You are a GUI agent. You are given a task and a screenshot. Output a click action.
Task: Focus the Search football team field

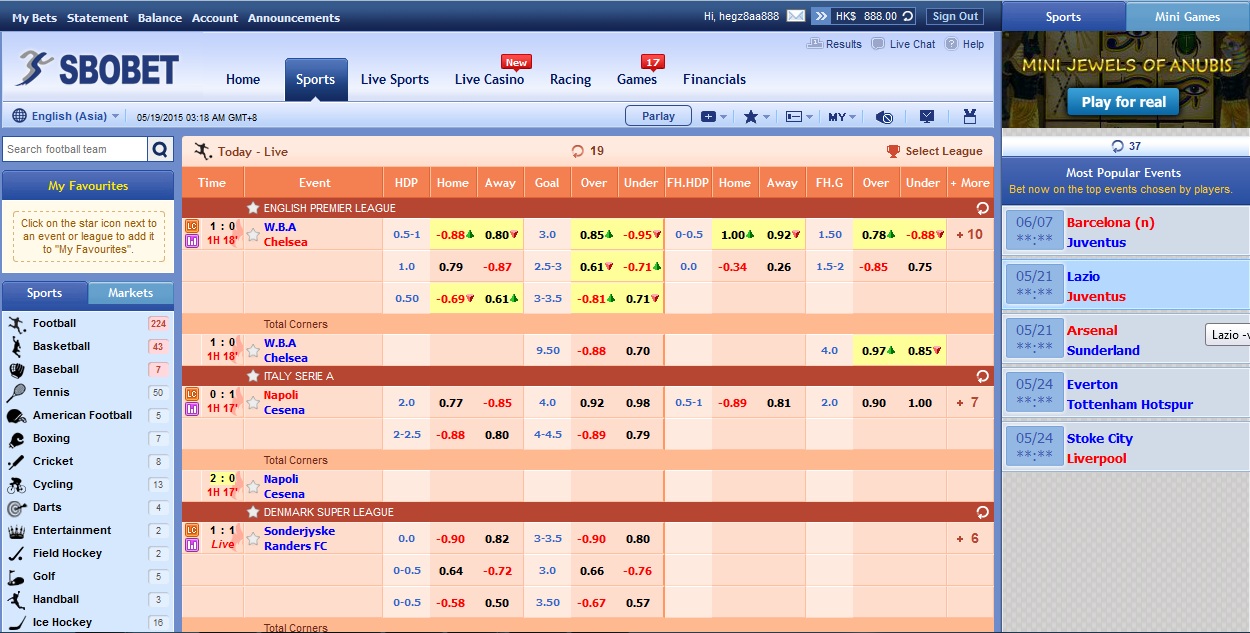[x=75, y=149]
